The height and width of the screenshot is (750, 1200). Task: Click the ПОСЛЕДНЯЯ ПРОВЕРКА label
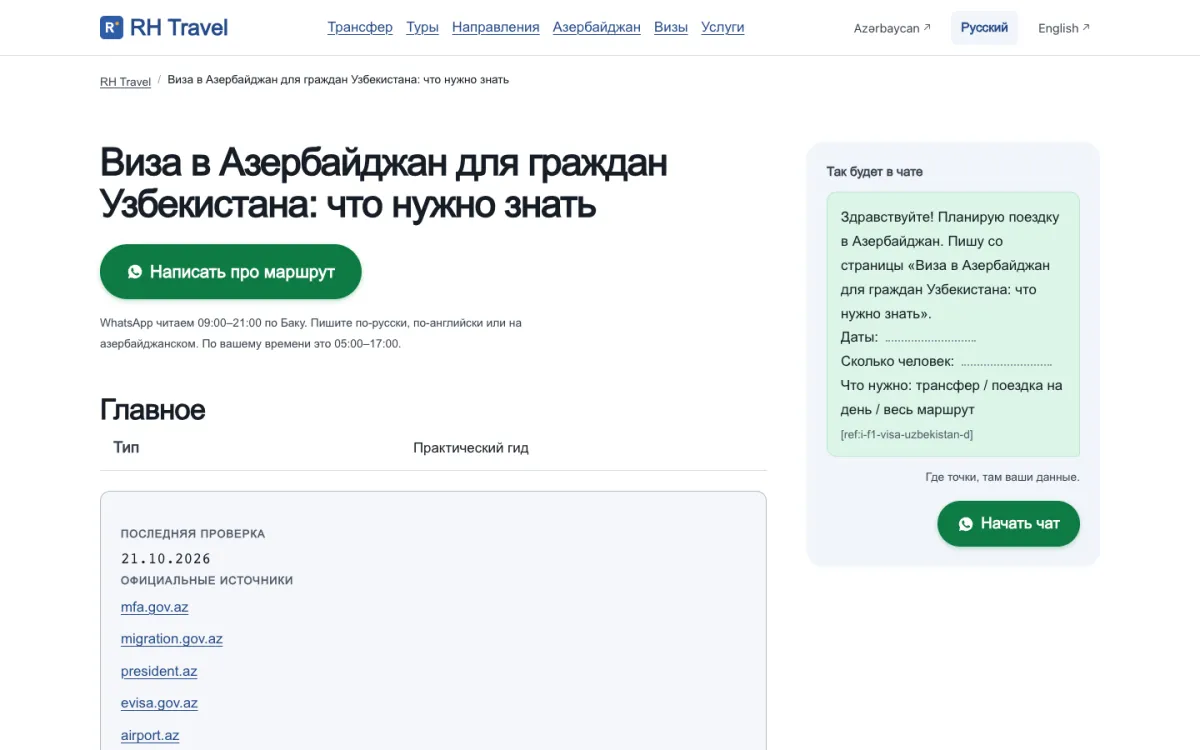193,534
